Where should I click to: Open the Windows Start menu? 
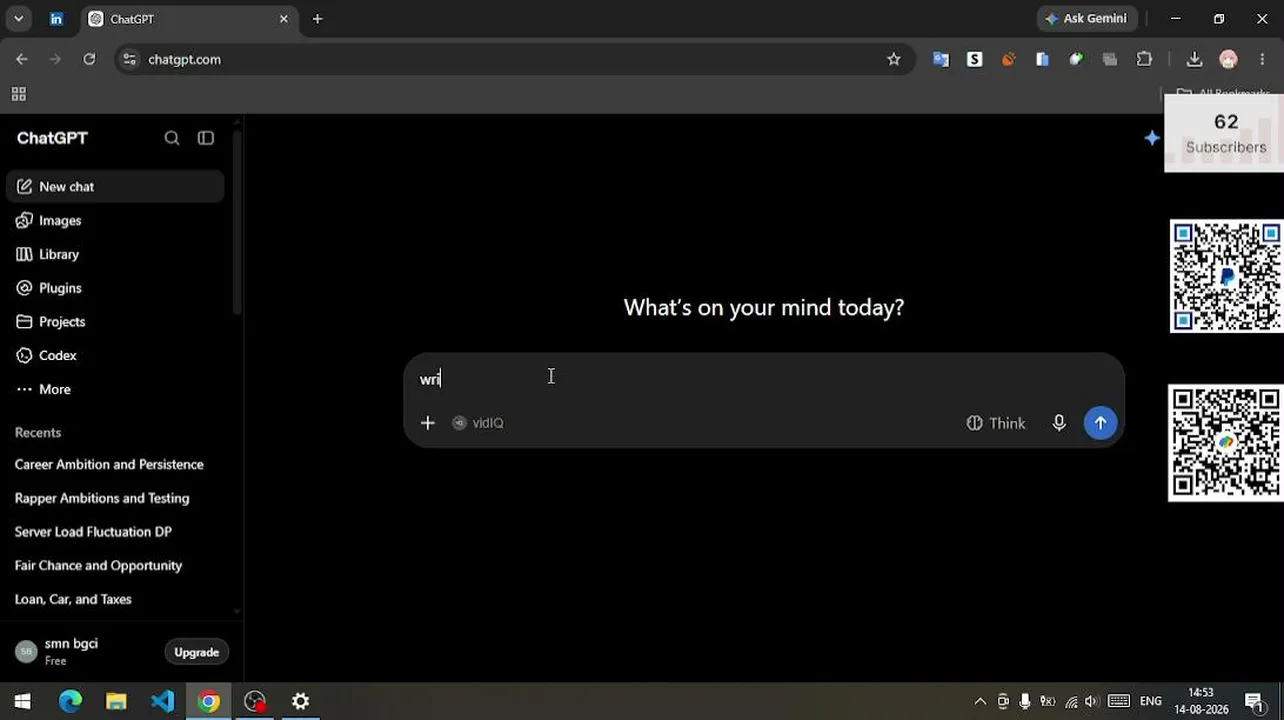click(22, 701)
